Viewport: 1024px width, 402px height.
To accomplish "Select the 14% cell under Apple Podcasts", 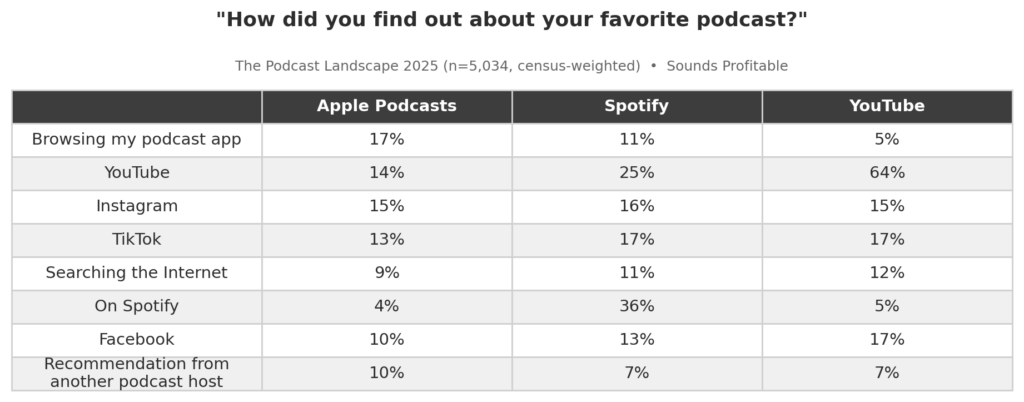I will coord(386,173).
